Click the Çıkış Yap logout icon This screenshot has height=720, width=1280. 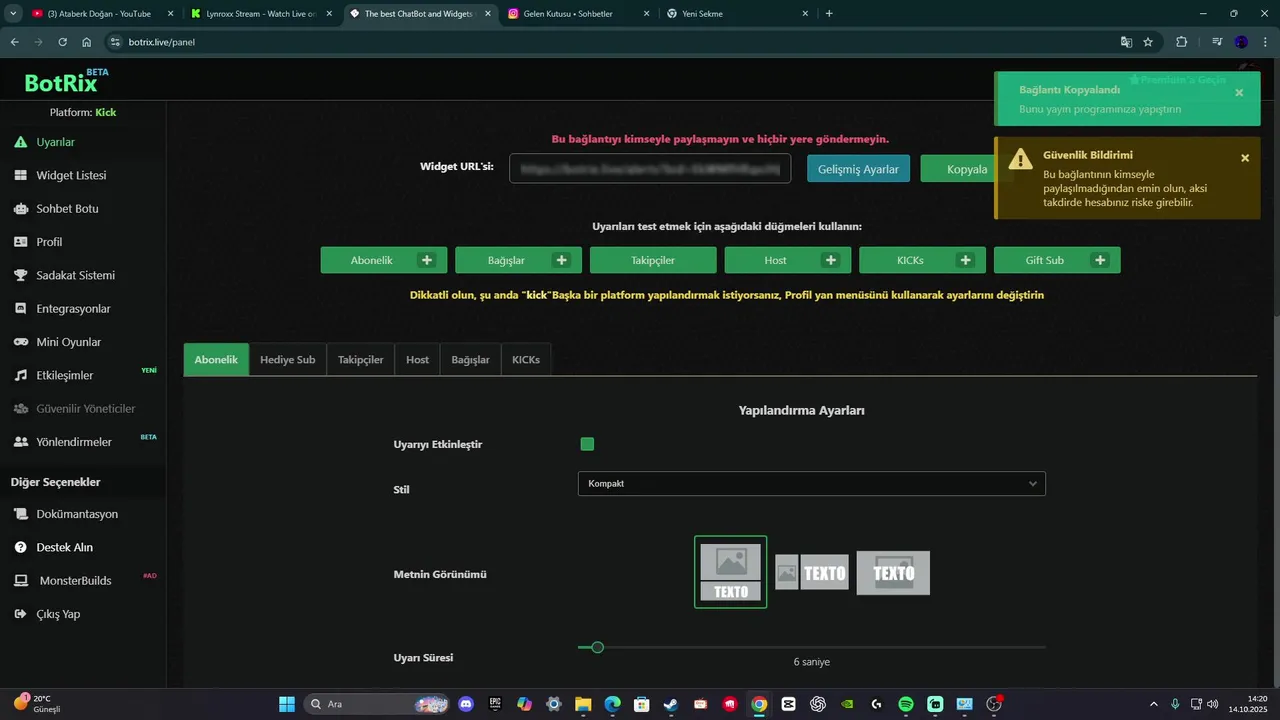coord(20,614)
